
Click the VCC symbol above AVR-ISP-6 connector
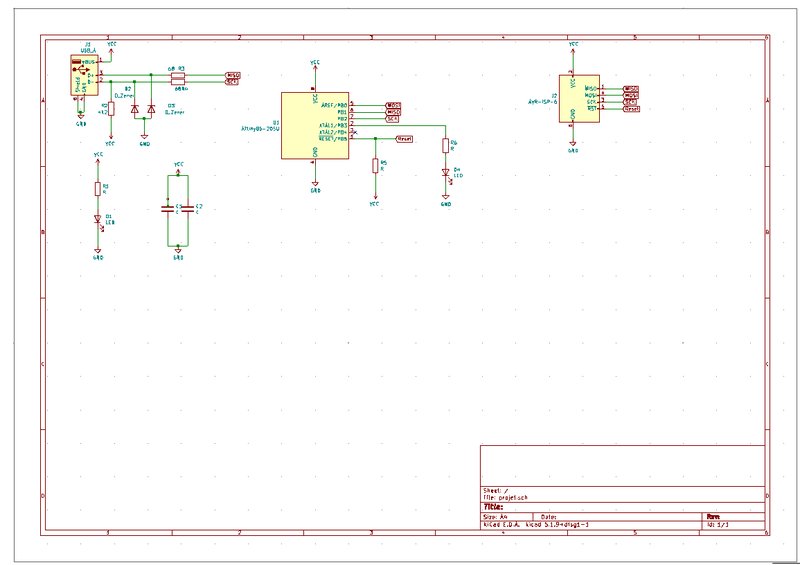573,46
